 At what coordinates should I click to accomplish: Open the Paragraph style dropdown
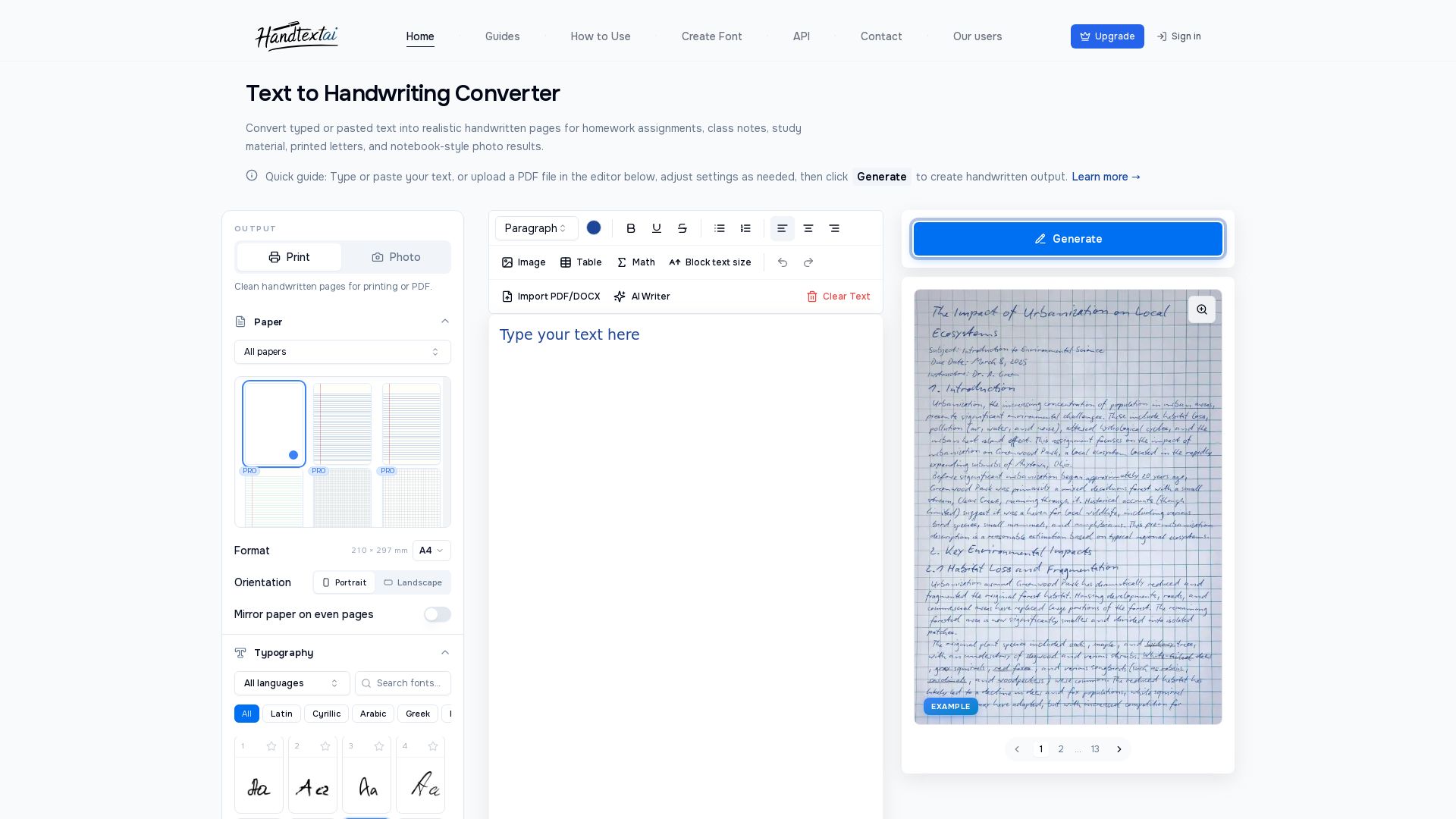536,228
